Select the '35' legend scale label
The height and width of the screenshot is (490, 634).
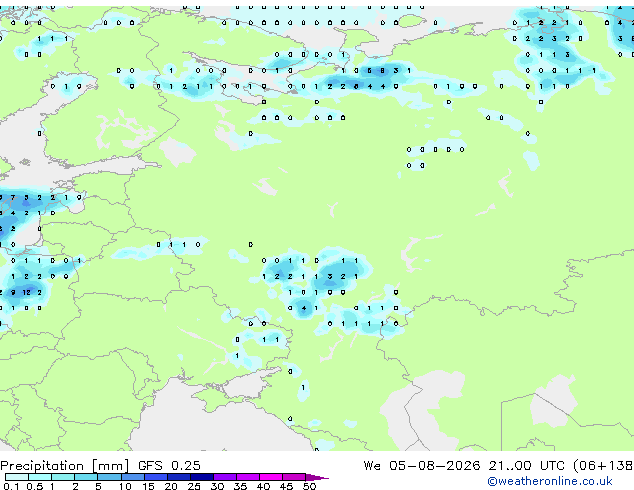click(x=240, y=486)
